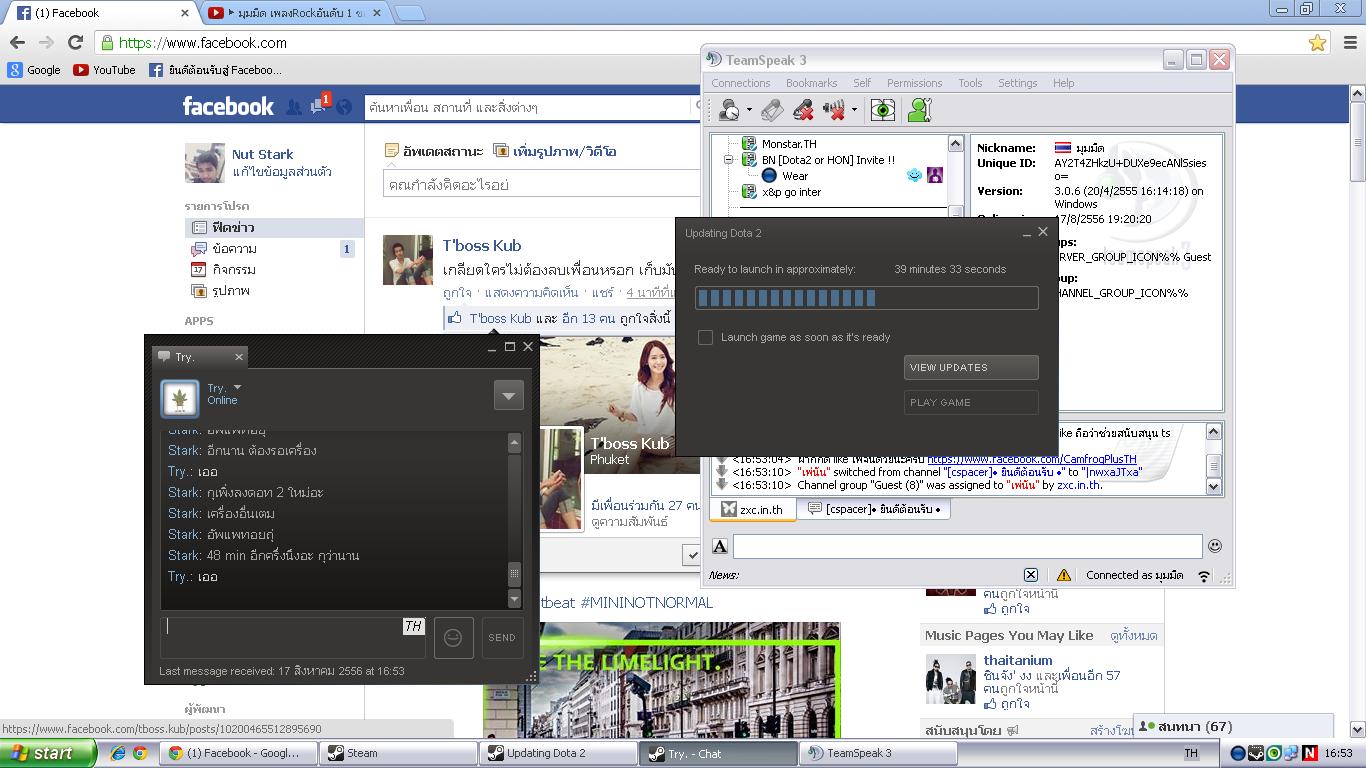The width and height of the screenshot is (1366, 768).
Task: Close TeamSpeak news ticker X icon
Action: (1031, 575)
